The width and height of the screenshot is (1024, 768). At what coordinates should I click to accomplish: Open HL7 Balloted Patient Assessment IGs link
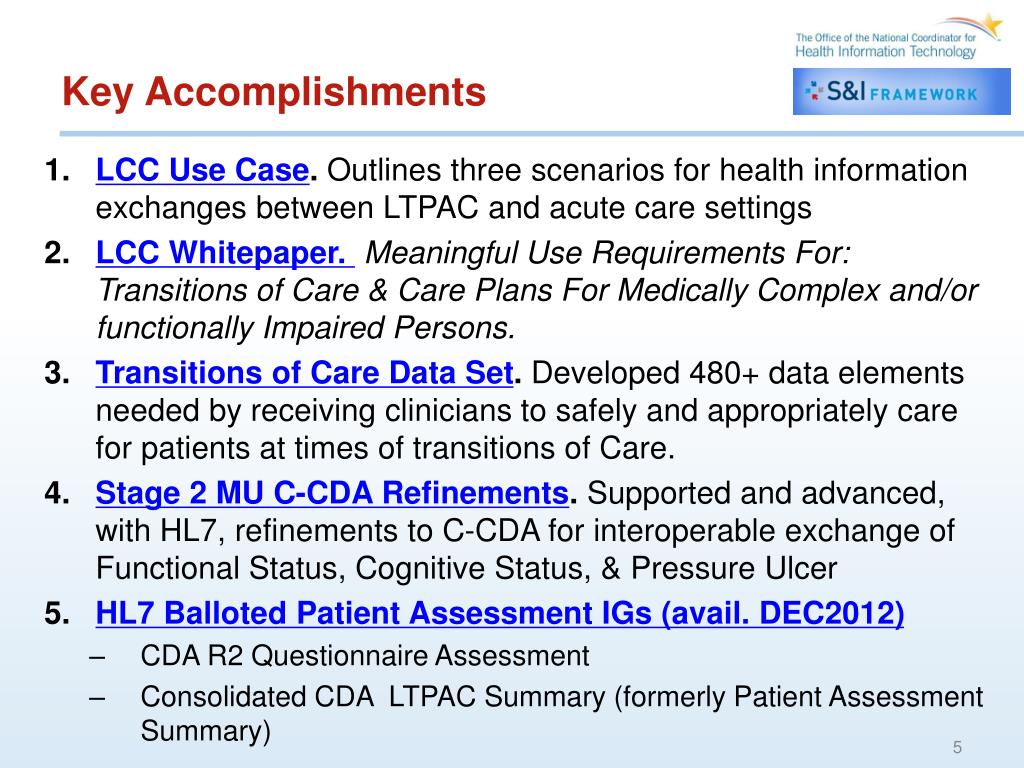[x=500, y=613]
